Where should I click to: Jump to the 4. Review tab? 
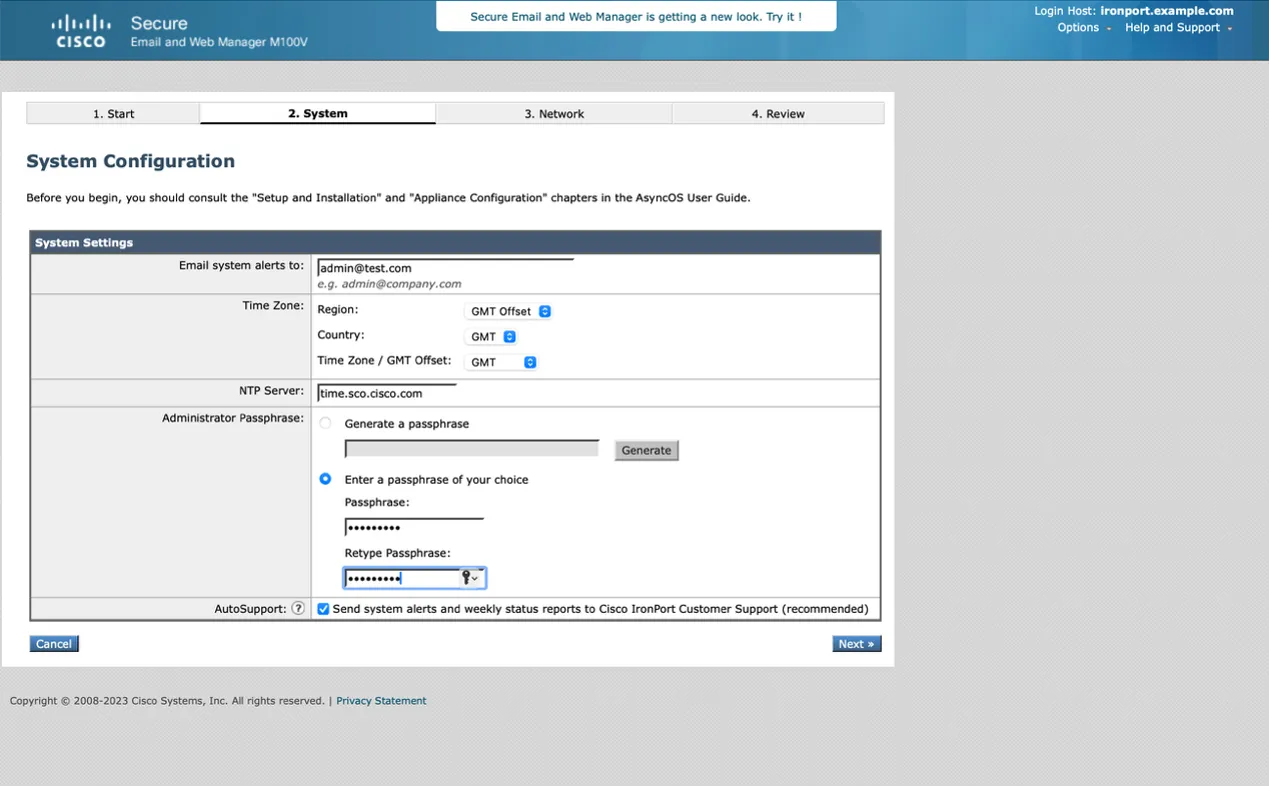[778, 114]
